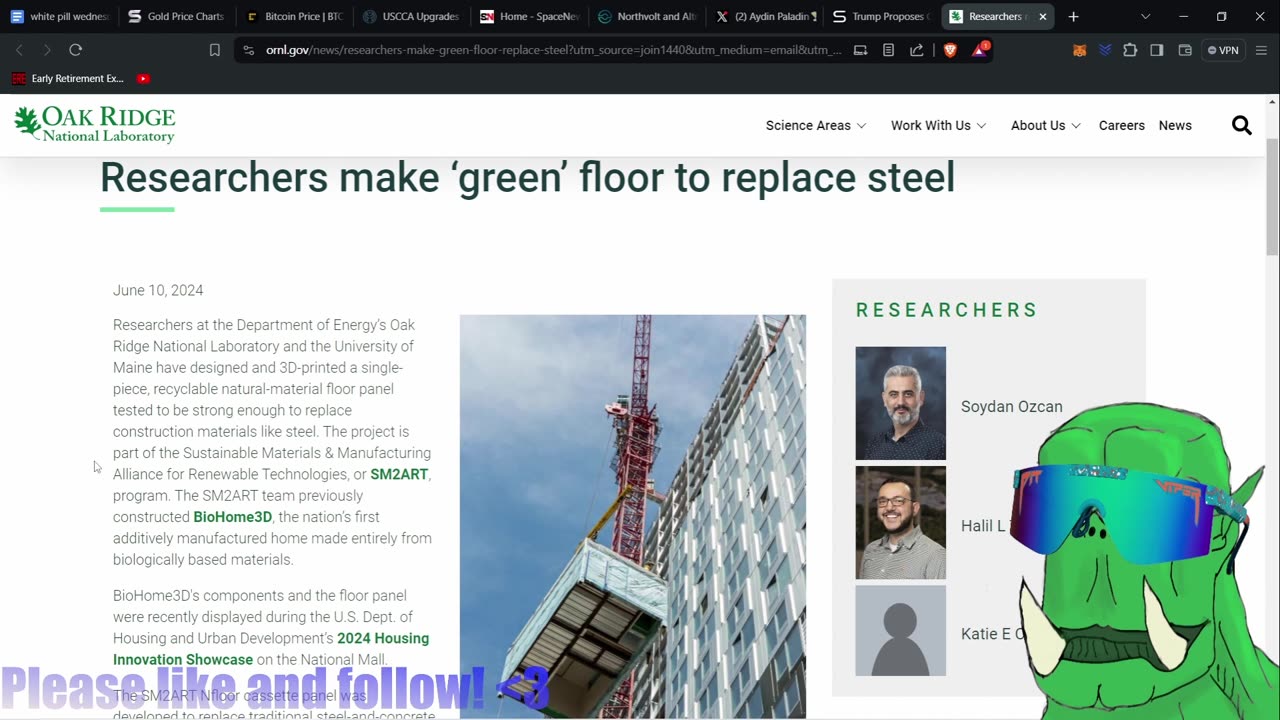The height and width of the screenshot is (720, 1280).
Task: Click the page vertical scrollbar thumb
Action: tap(1272, 197)
